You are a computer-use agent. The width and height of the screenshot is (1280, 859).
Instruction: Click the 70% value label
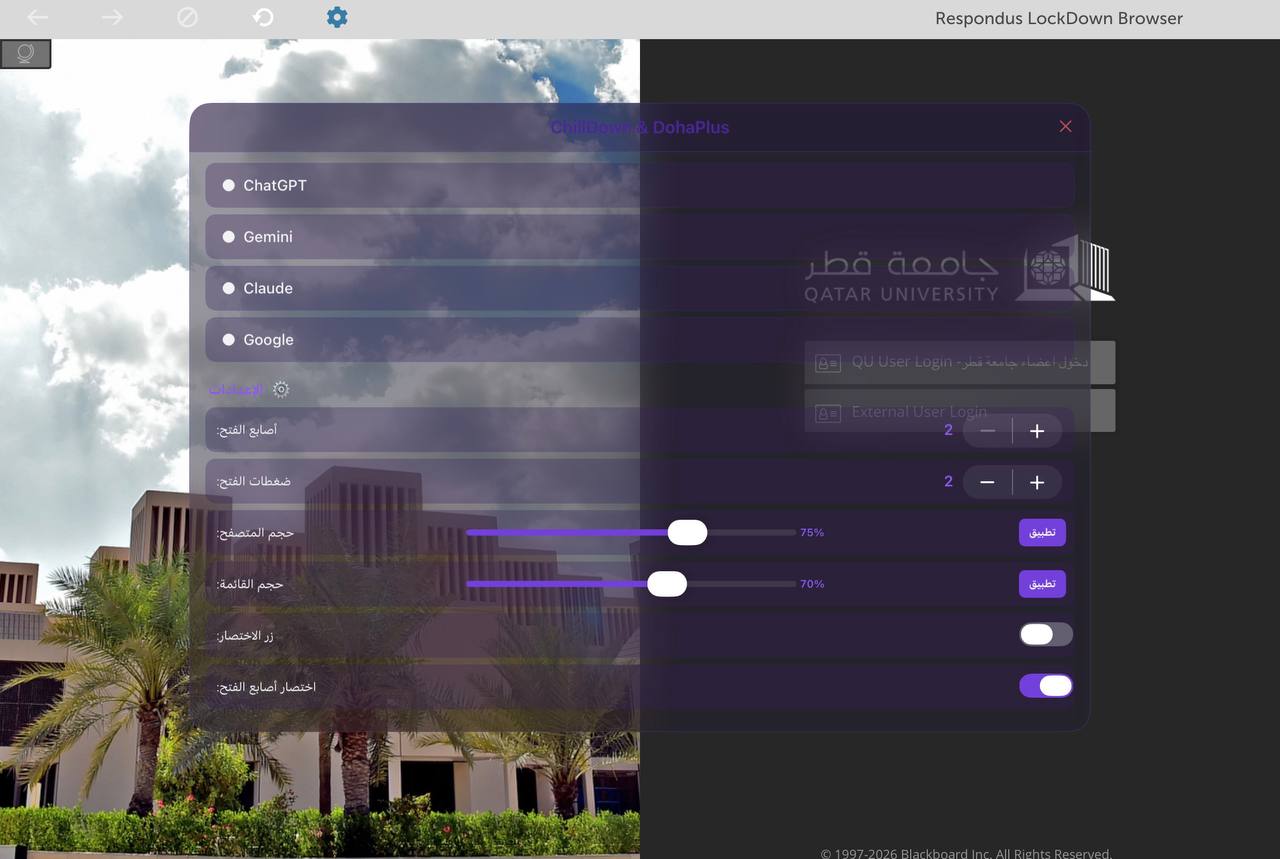[x=812, y=584]
